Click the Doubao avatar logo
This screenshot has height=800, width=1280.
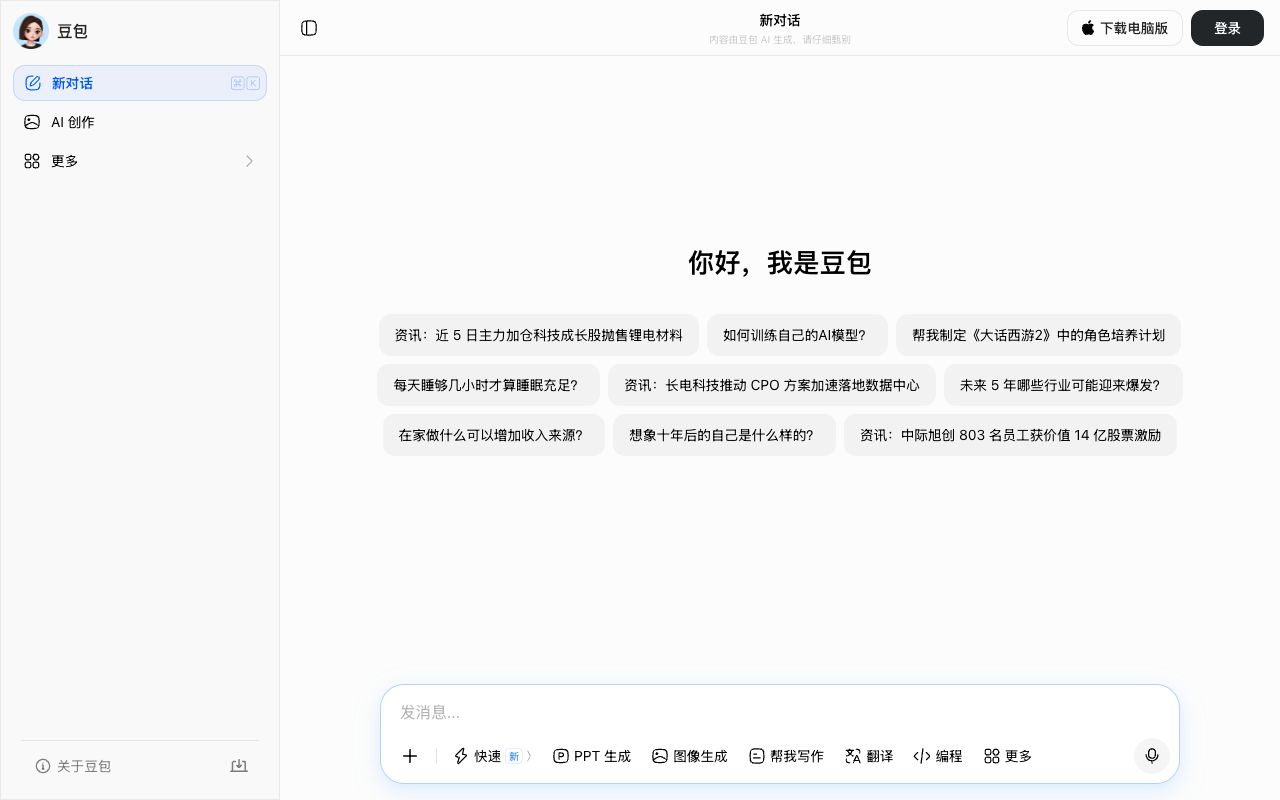31,31
